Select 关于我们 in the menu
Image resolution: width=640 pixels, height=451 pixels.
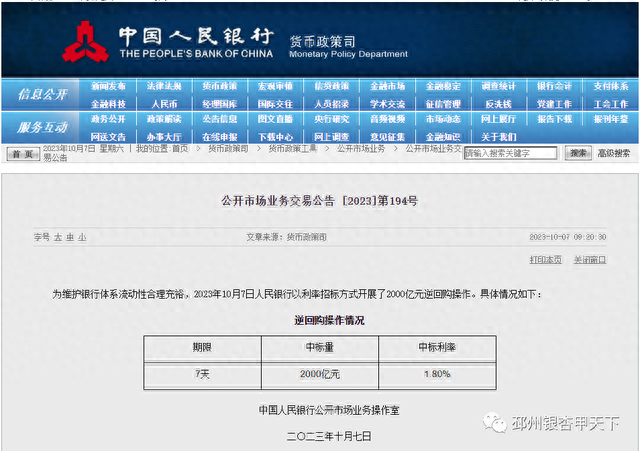(499, 137)
